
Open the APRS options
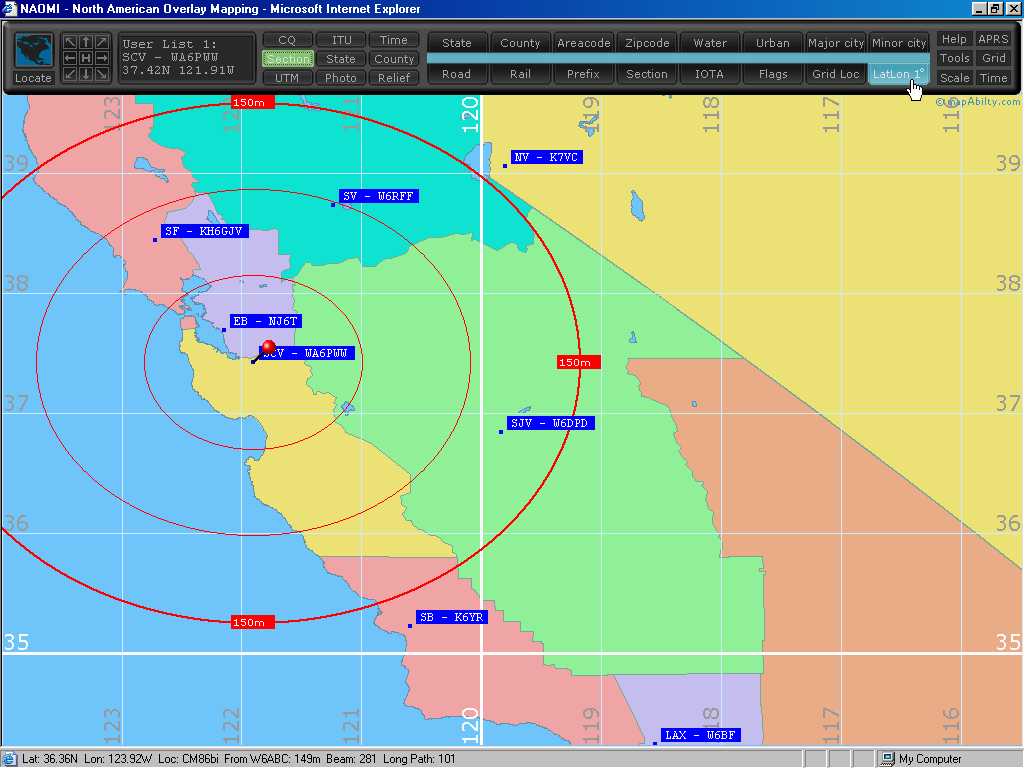click(x=993, y=40)
